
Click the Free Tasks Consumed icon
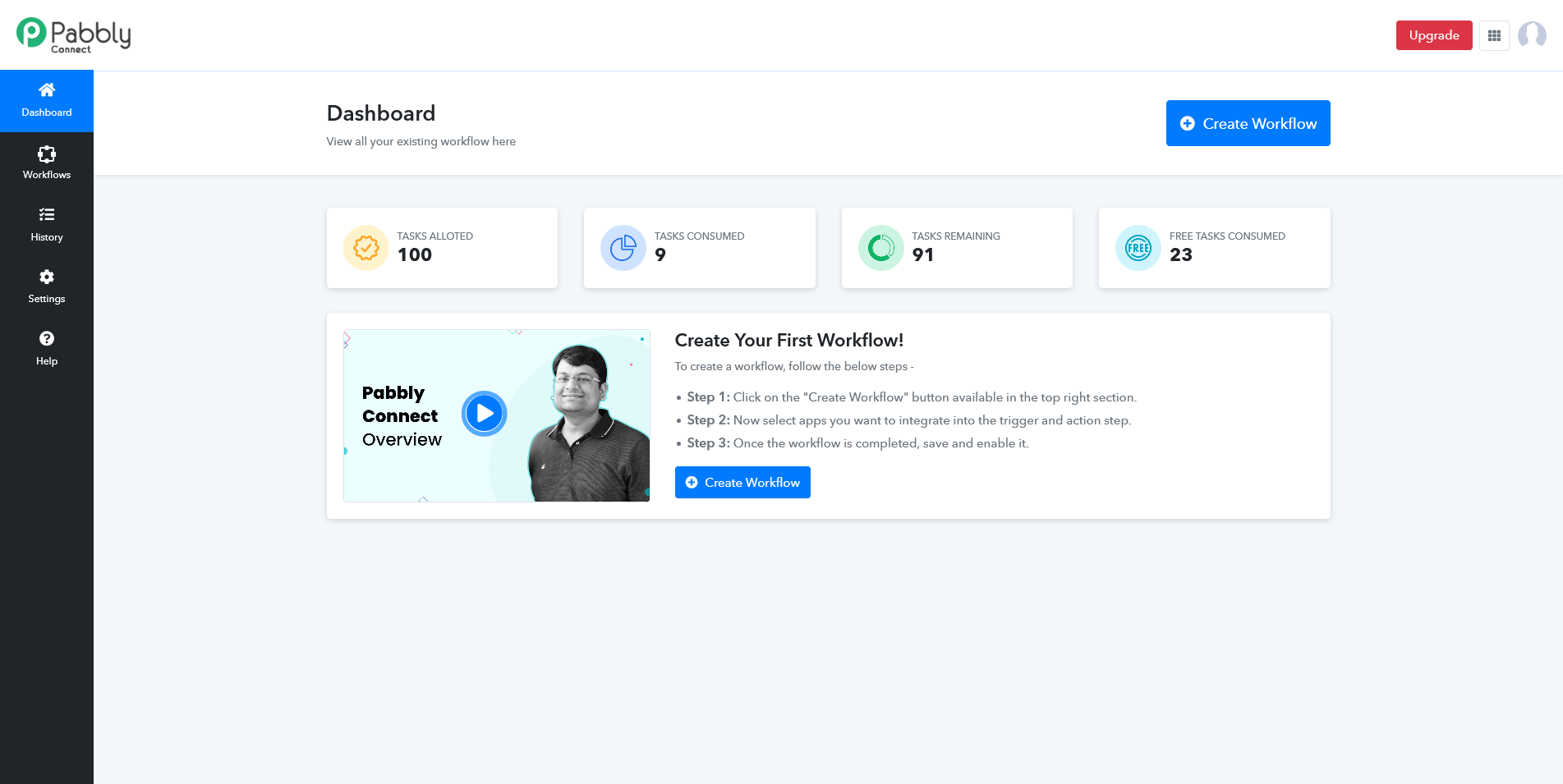tap(1138, 248)
